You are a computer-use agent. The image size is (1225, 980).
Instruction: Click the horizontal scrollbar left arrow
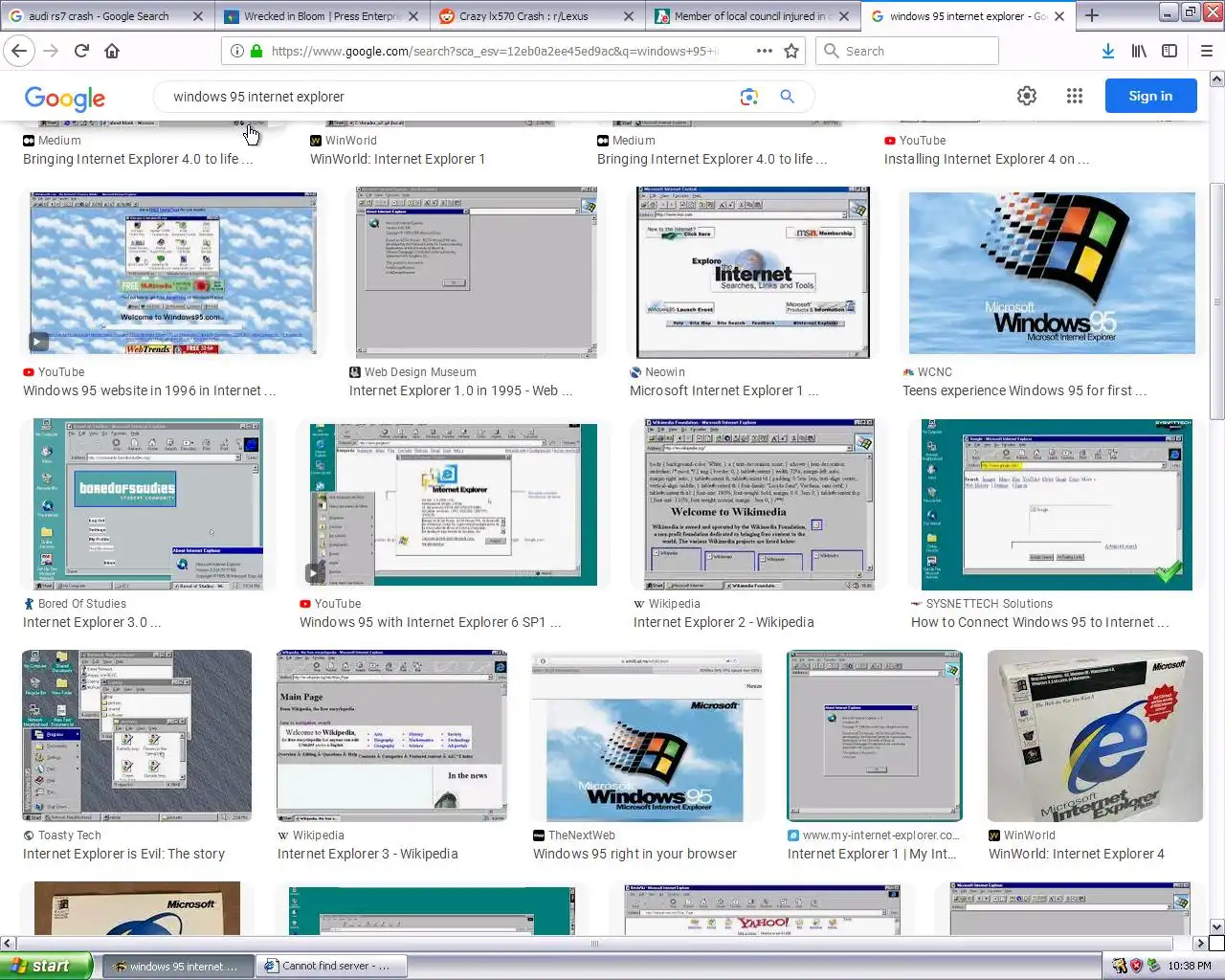[8, 943]
